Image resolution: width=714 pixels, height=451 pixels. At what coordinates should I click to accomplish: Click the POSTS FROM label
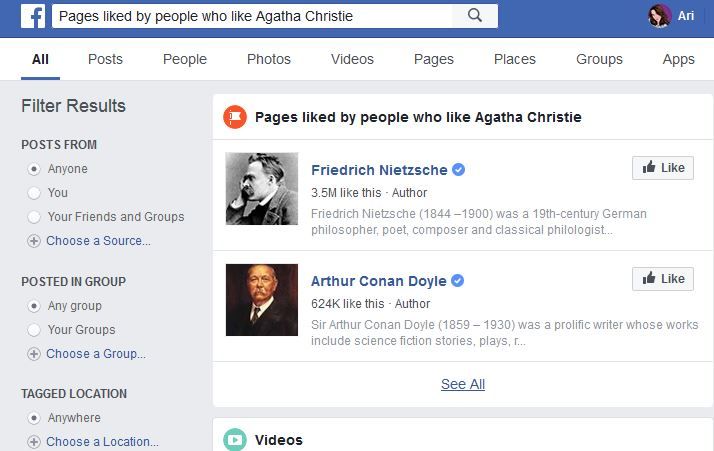point(59,145)
